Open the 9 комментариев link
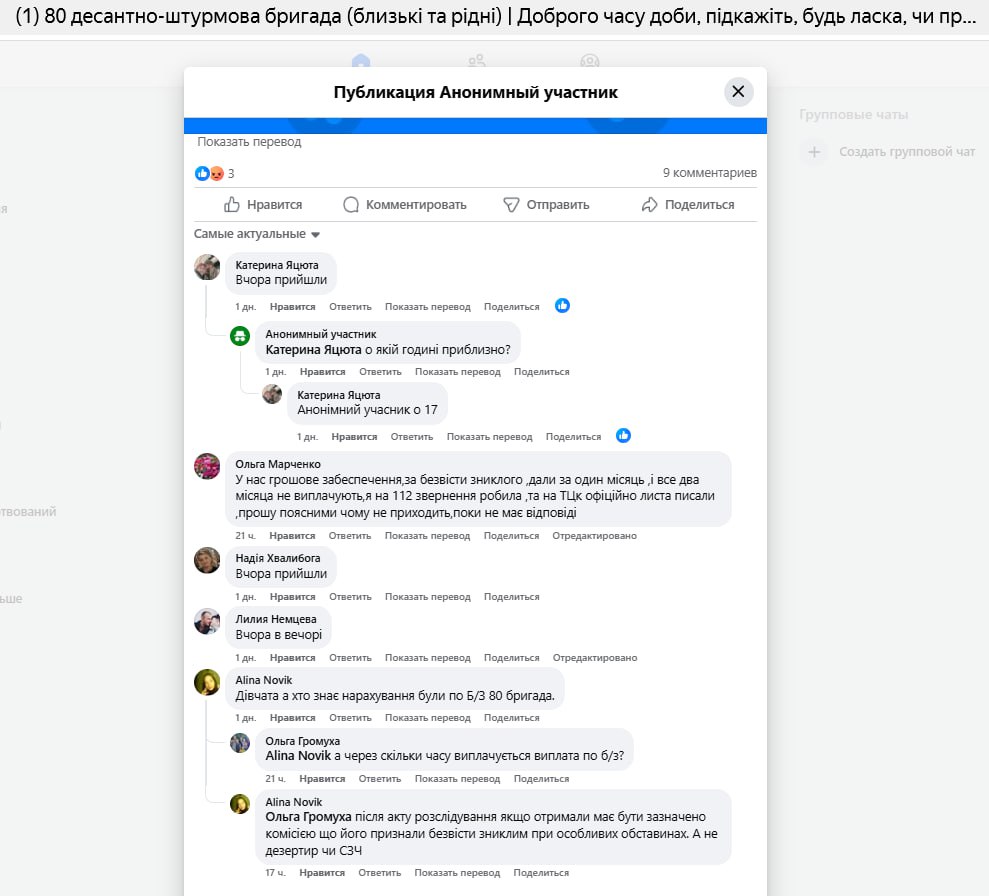Screen dimensions: 989x896 tap(709, 173)
